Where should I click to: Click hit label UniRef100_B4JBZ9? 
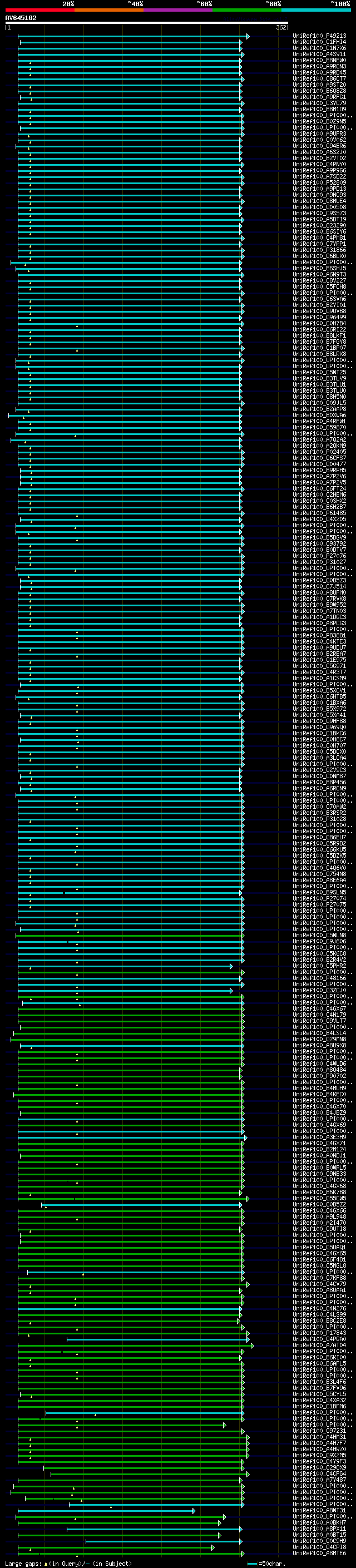coord(319,1112)
